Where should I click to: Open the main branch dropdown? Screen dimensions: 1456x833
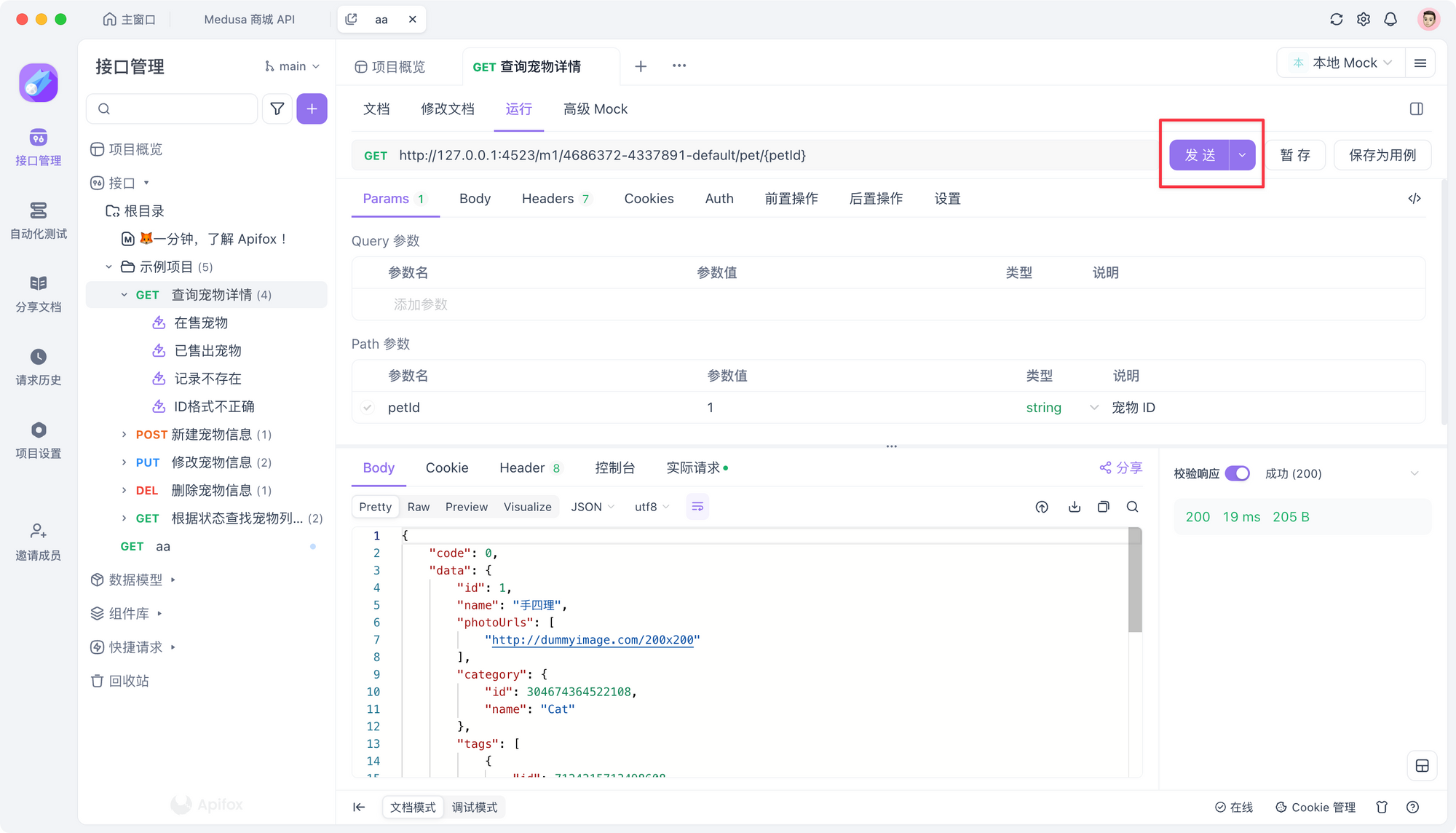pos(293,66)
